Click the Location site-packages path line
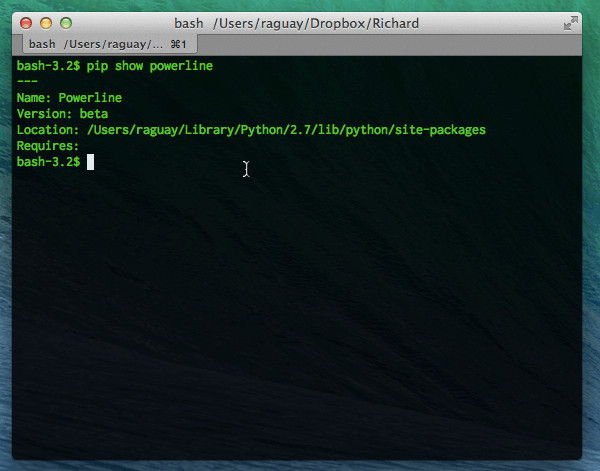This screenshot has height=471, width=600. tap(251, 130)
